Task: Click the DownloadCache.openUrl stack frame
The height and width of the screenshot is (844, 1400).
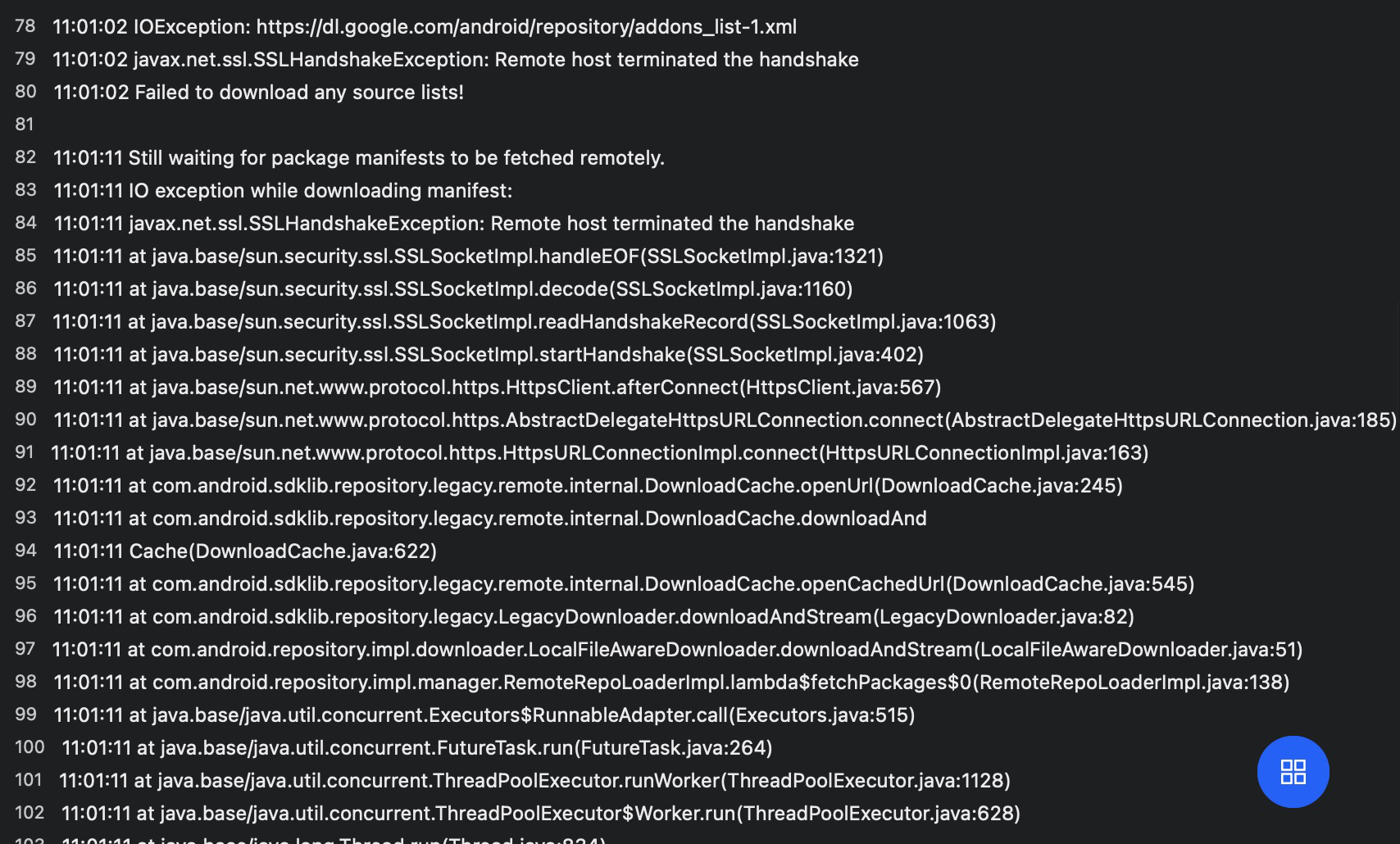Action: pyautogui.click(x=588, y=486)
